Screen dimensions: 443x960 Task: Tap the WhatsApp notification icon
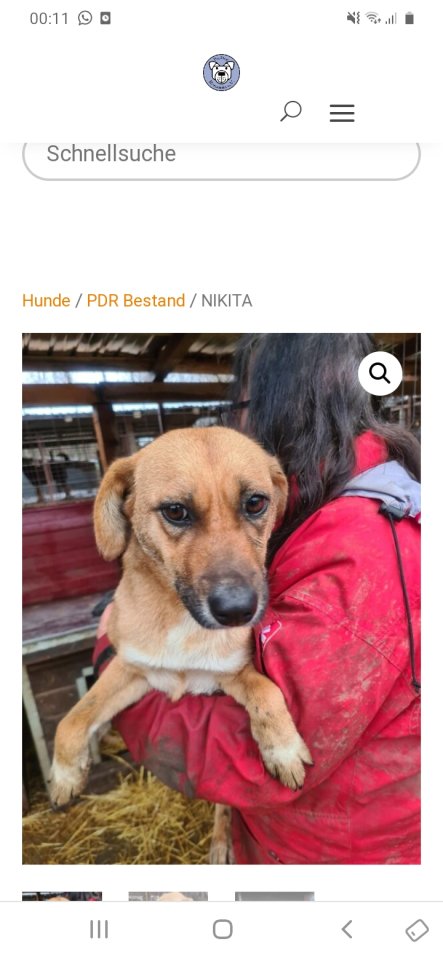coord(85,18)
